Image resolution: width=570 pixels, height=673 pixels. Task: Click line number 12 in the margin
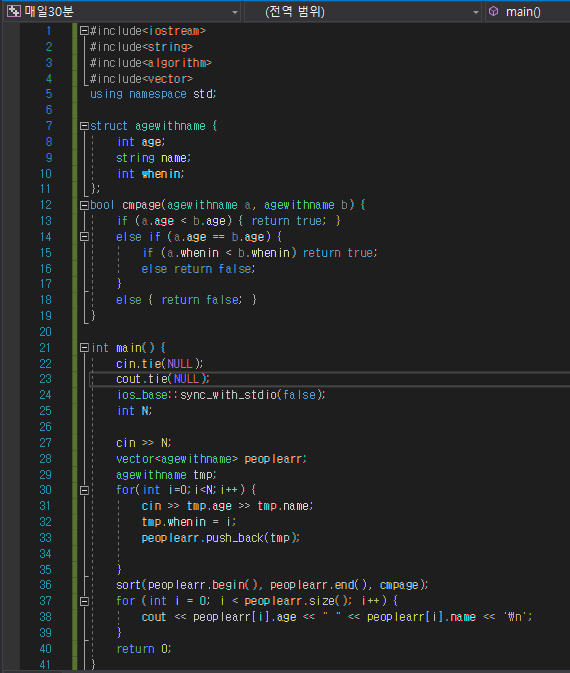coord(45,205)
